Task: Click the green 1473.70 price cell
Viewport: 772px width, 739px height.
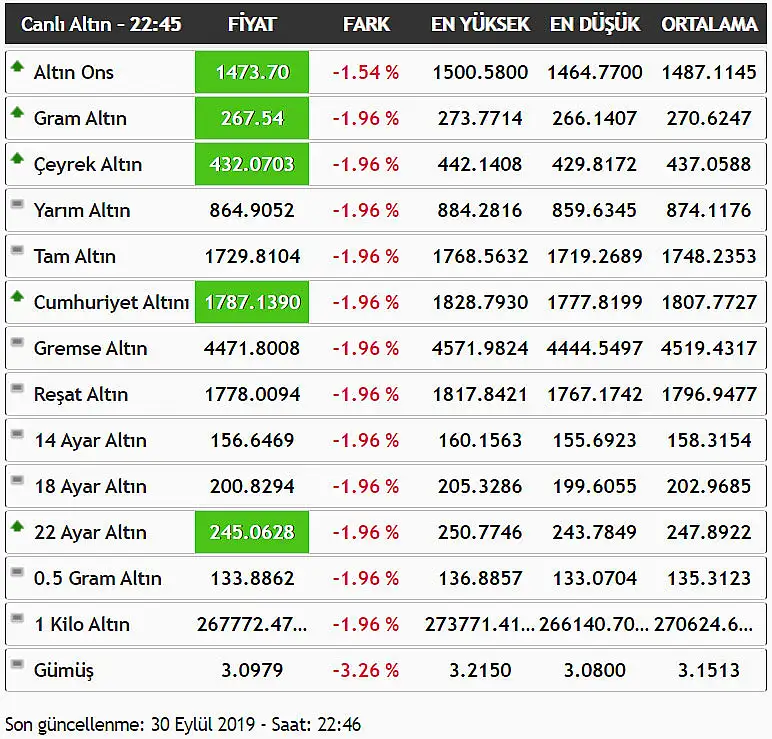Action: (252, 72)
